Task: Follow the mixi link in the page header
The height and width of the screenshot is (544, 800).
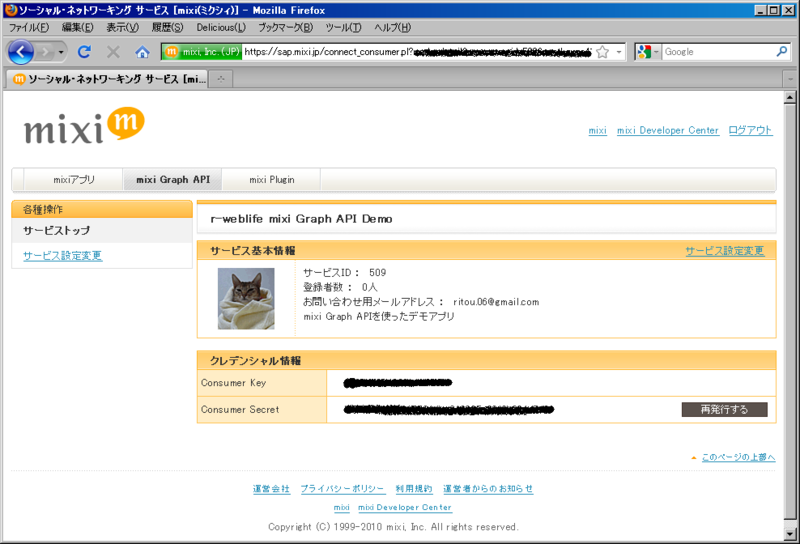Action: pyautogui.click(x=597, y=131)
